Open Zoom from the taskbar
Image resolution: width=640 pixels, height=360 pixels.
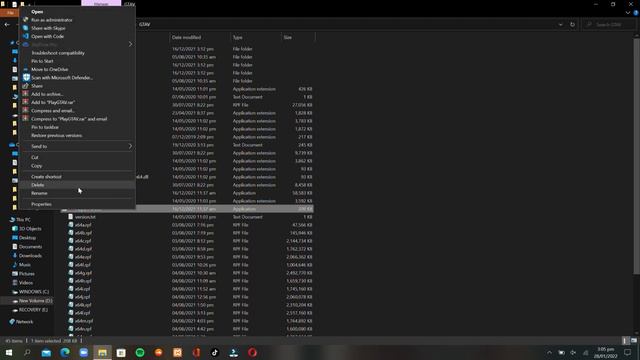point(84,352)
